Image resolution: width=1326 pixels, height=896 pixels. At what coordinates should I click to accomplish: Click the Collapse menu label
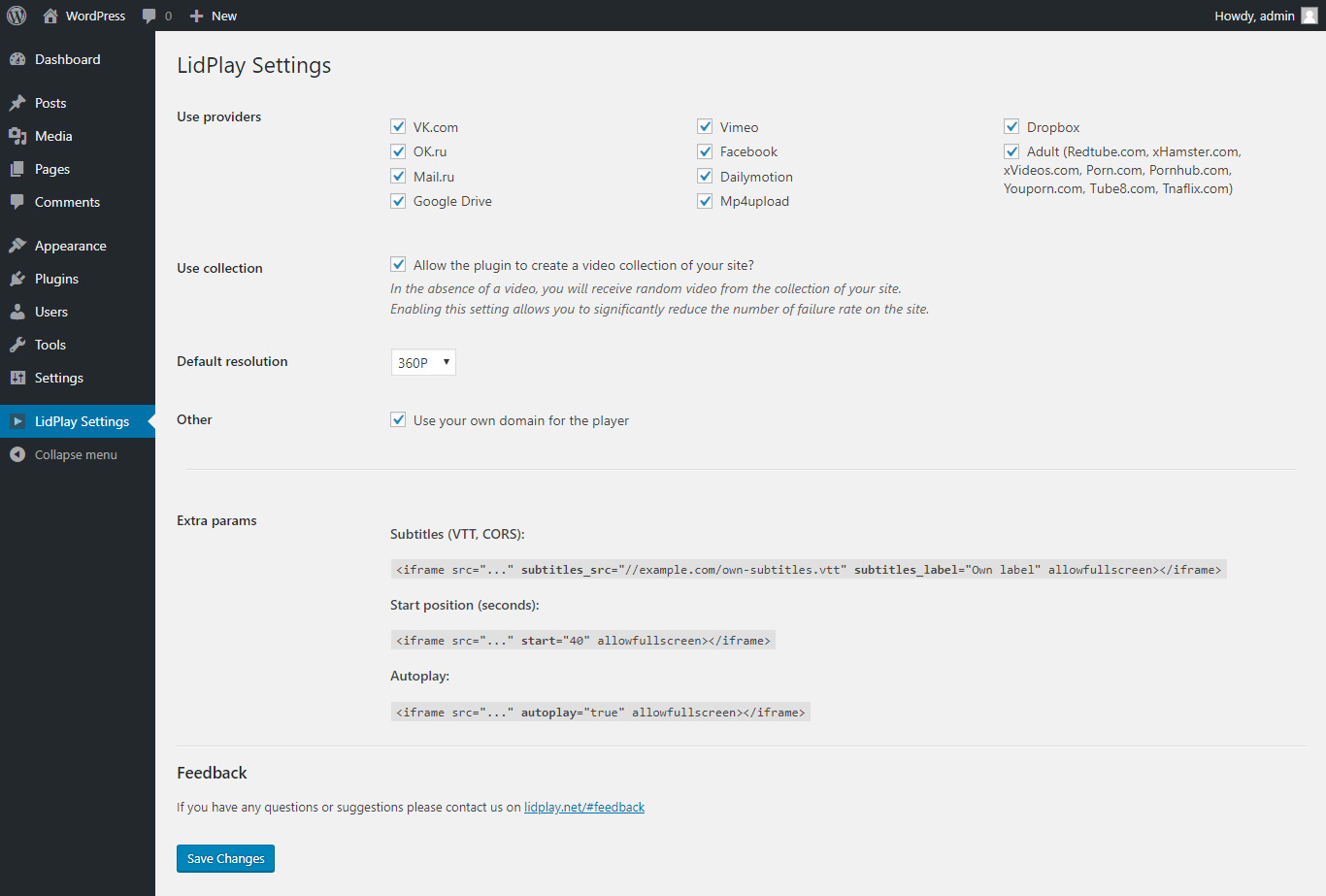point(76,454)
